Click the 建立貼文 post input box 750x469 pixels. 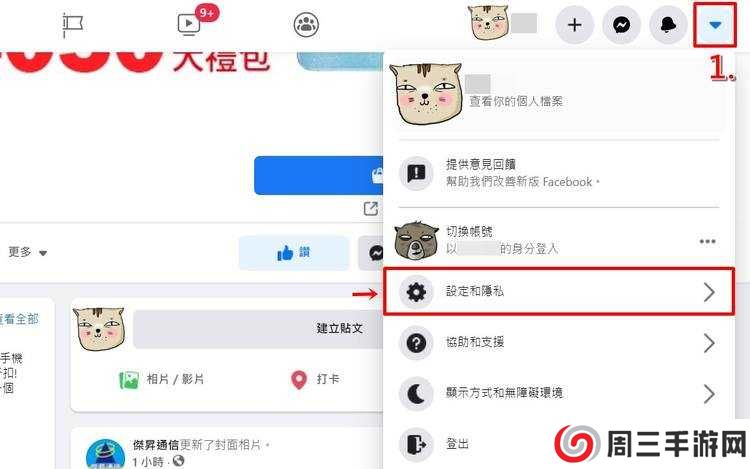tap(258, 329)
